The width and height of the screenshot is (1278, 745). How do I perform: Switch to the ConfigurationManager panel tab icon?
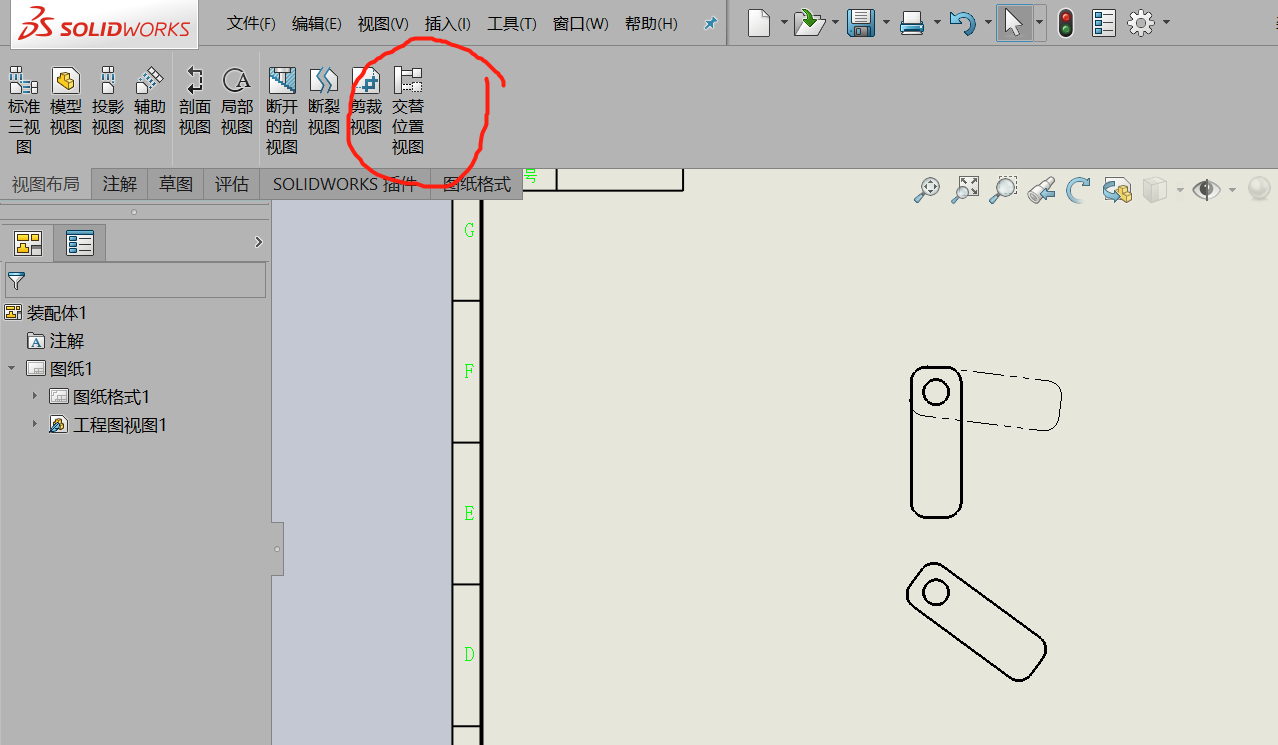click(x=80, y=243)
